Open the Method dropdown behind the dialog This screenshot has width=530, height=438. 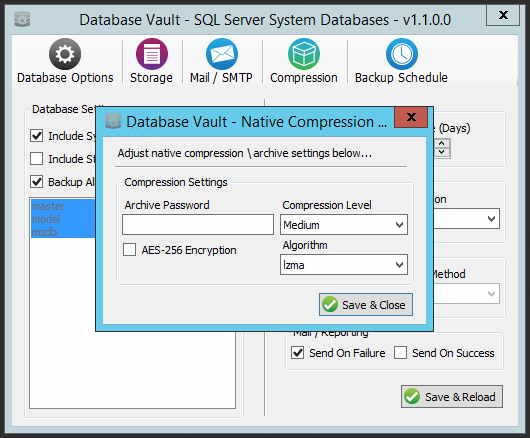[466, 294]
